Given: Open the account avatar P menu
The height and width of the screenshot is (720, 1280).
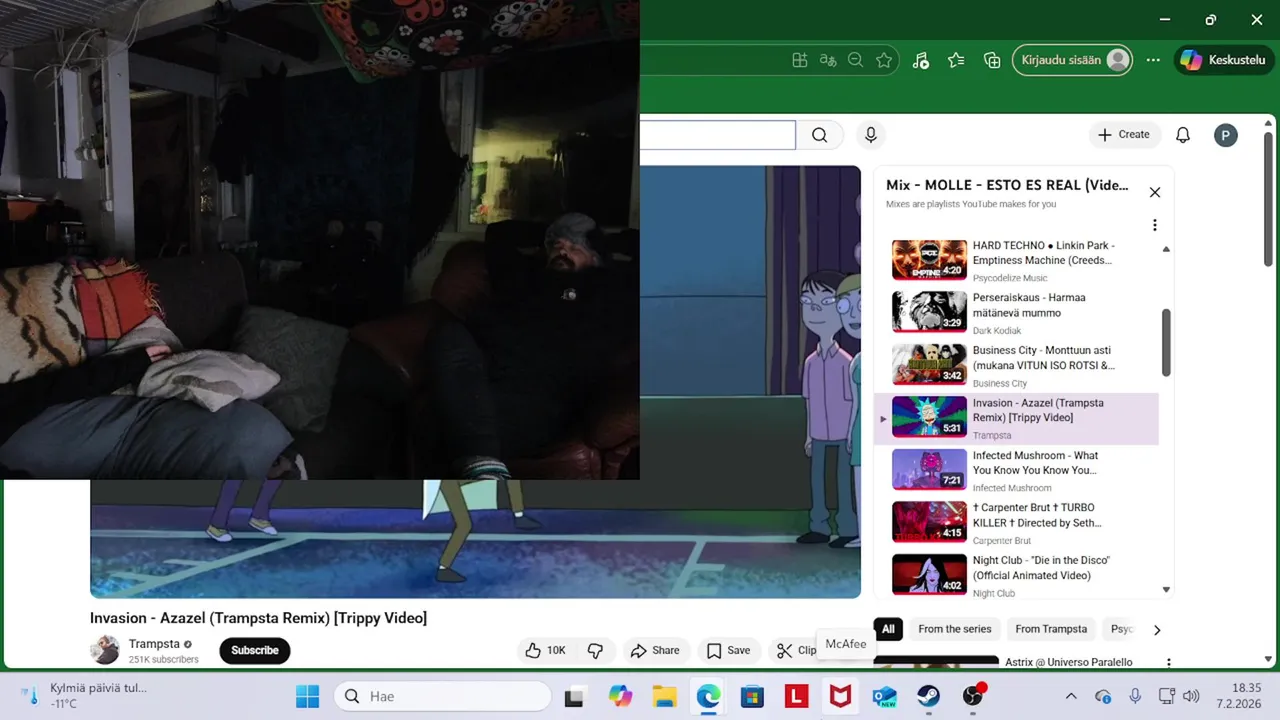Looking at the screenshot, I should 1226,135.
